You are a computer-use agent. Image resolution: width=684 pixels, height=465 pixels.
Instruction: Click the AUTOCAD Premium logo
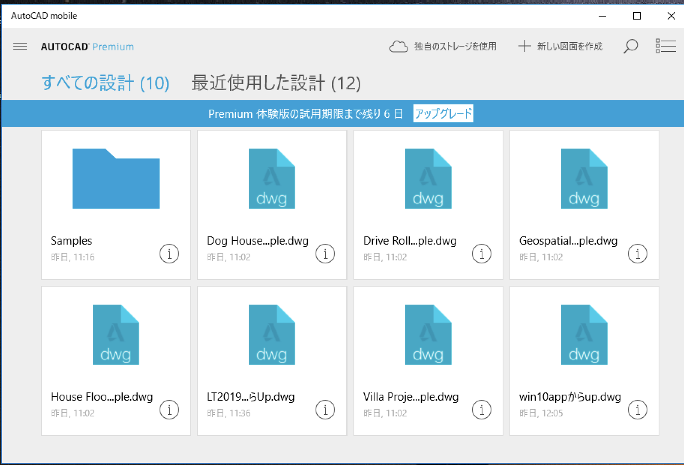[x=87, y=47]
